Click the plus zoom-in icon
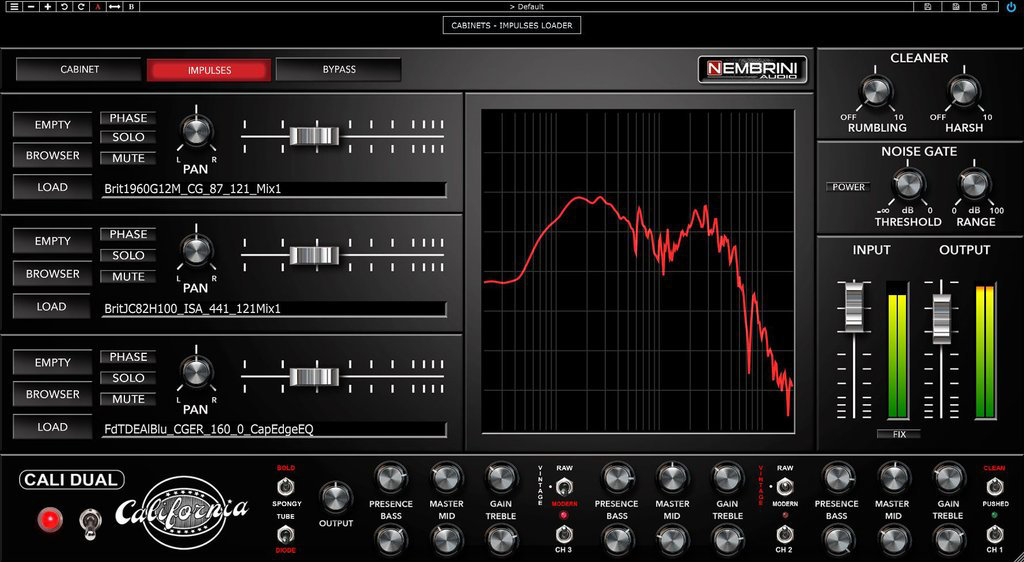Viewport: 1024px width, 562px height. point(48,7)
